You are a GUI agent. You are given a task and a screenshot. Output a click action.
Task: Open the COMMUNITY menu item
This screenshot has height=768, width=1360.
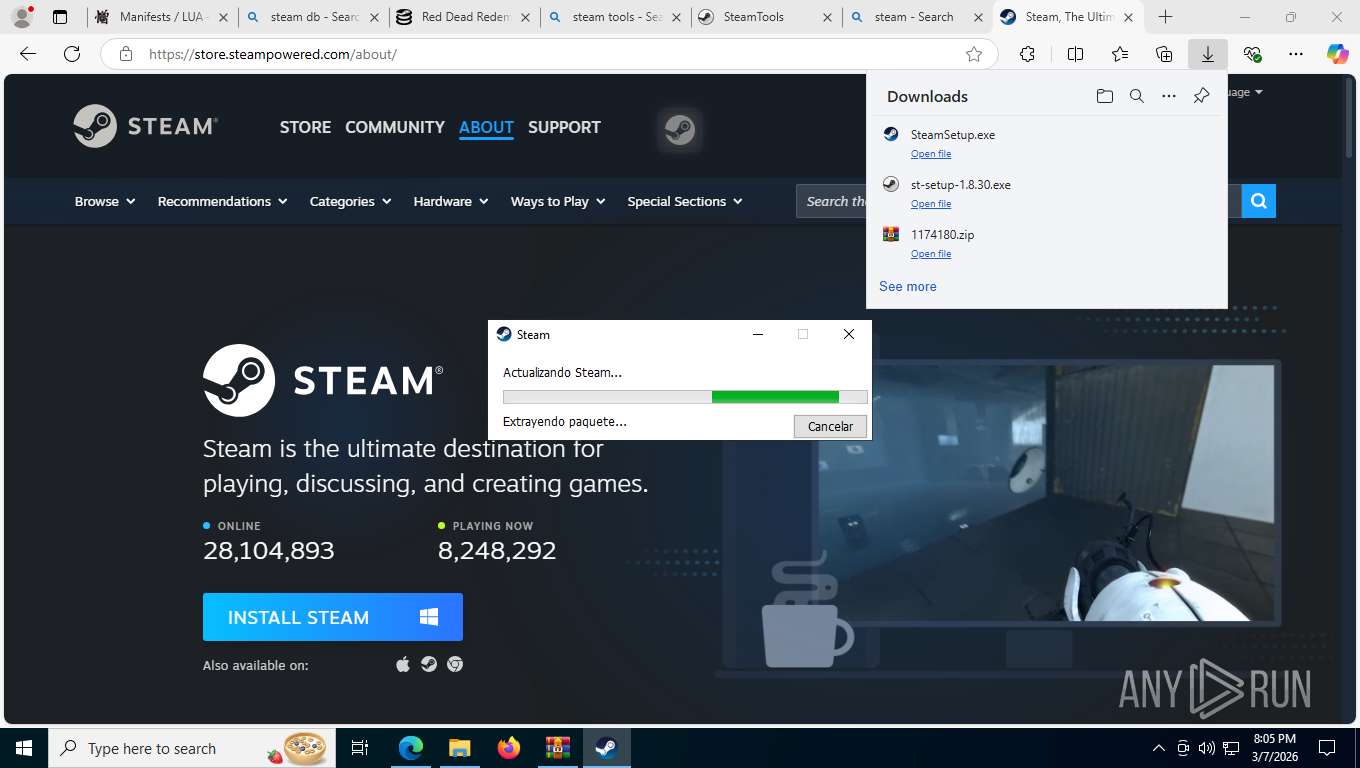point(395,127)
